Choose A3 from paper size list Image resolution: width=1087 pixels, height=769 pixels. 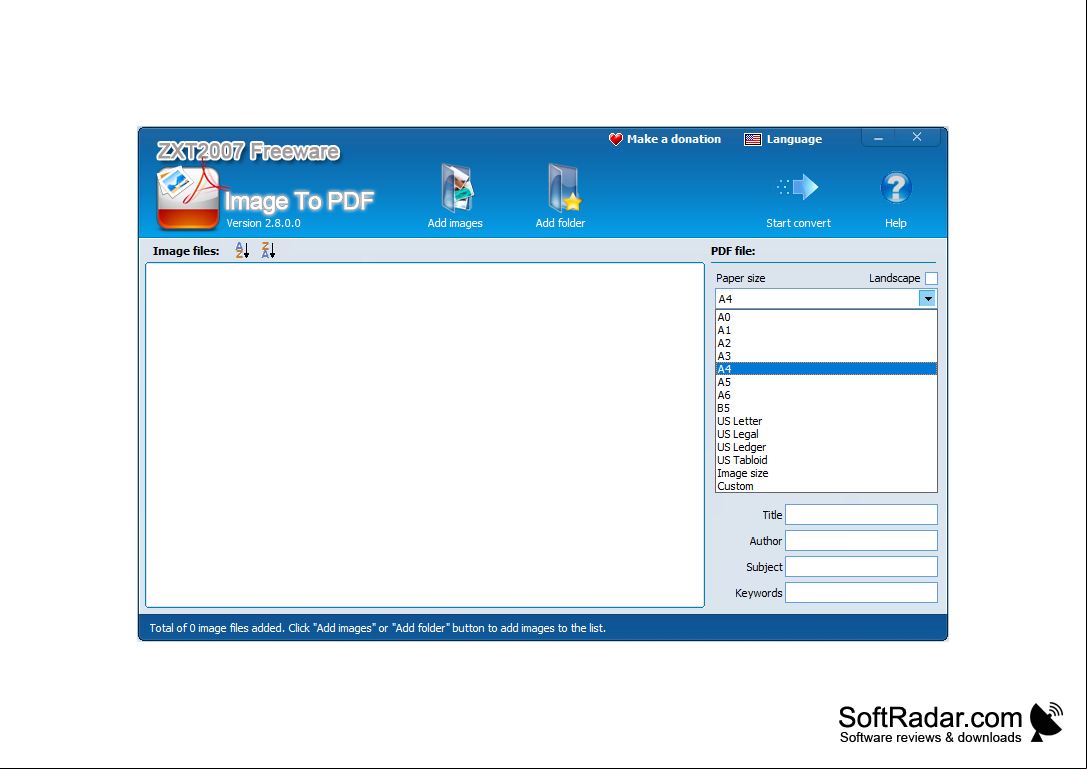point(826,356)
